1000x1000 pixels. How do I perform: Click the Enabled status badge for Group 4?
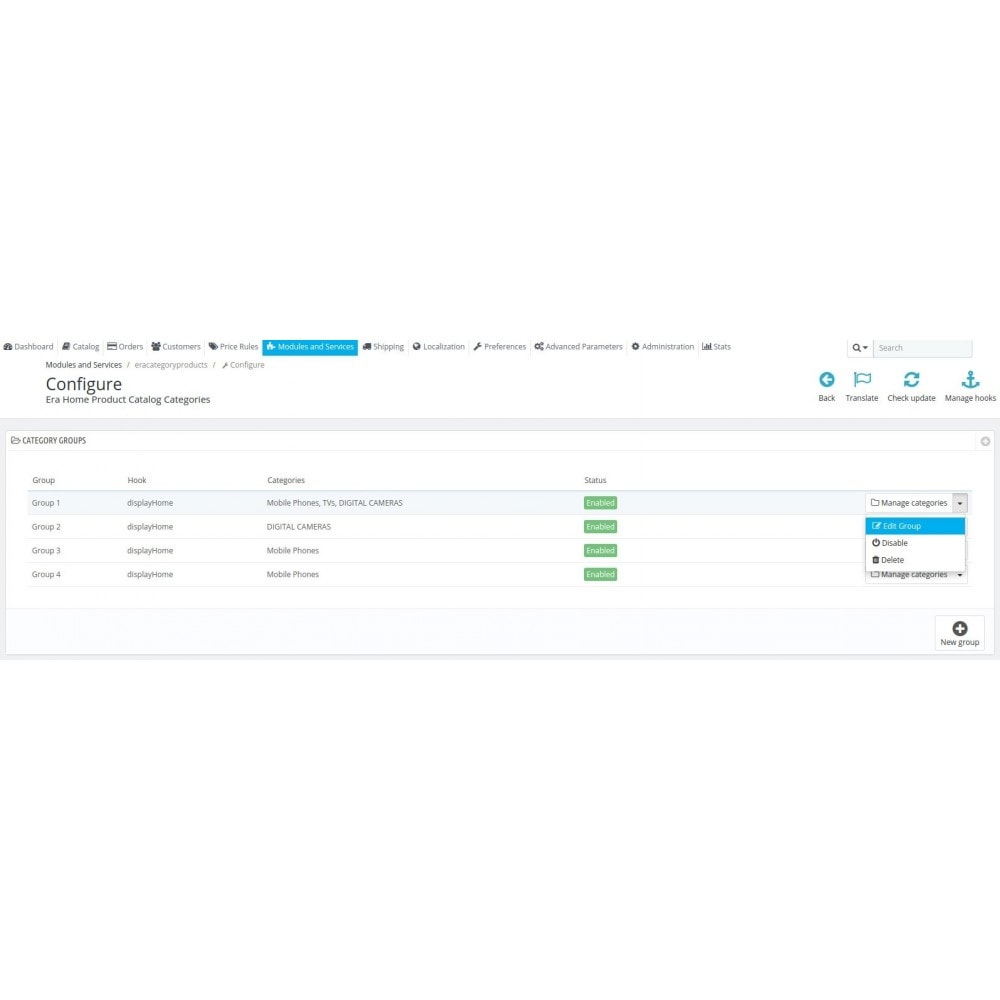[x=600, y=575]
